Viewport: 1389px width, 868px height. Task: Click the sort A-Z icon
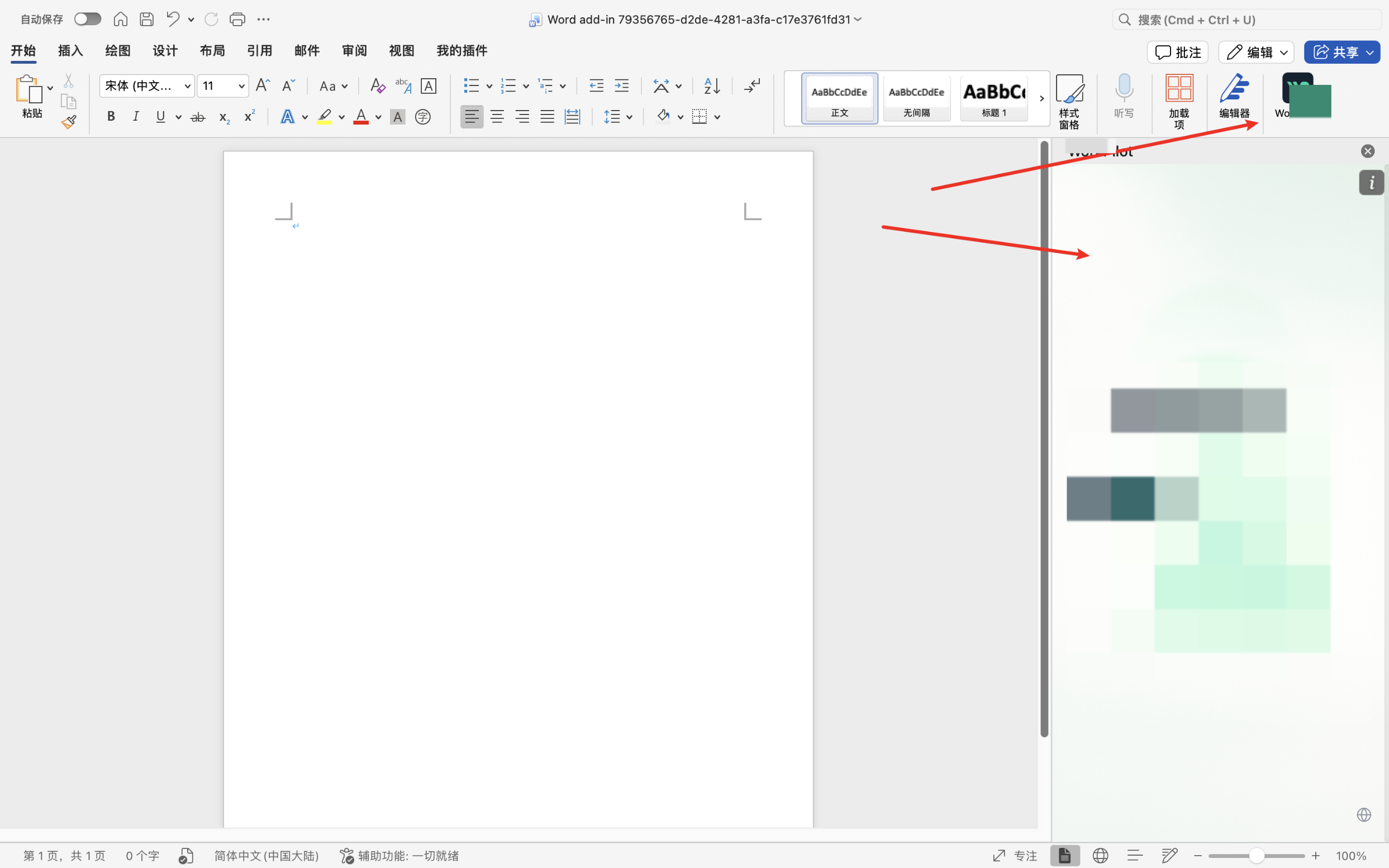(x=712, y=86)
